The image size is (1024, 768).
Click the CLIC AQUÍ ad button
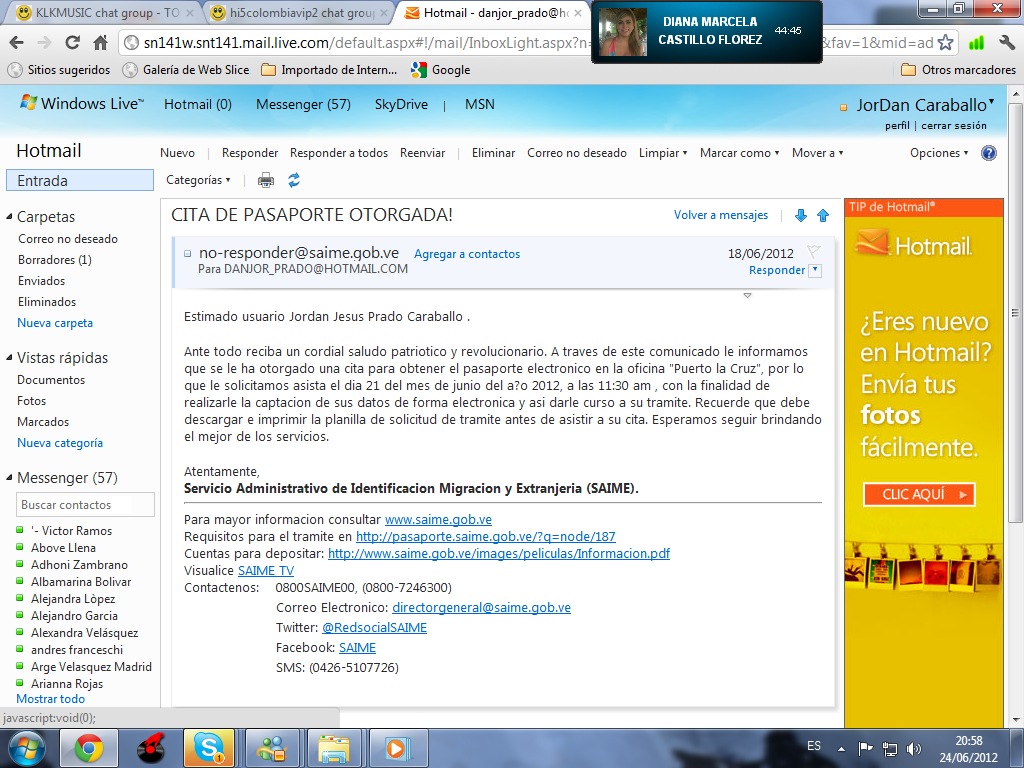pos(919,494)
